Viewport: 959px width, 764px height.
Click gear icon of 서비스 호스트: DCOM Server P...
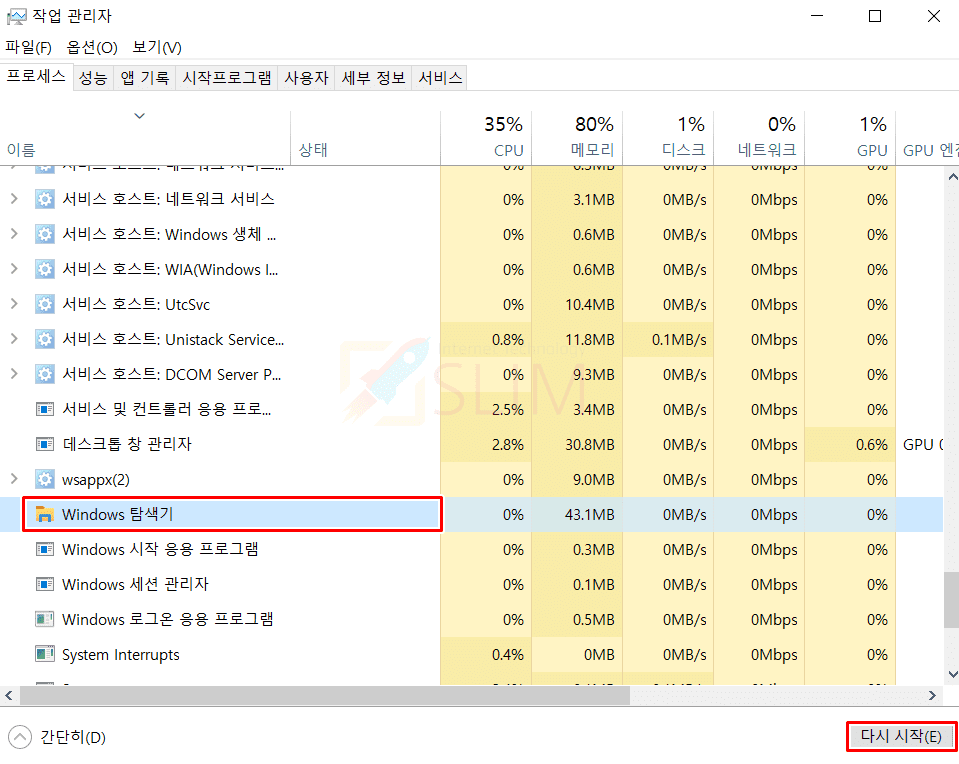[45, 374]
